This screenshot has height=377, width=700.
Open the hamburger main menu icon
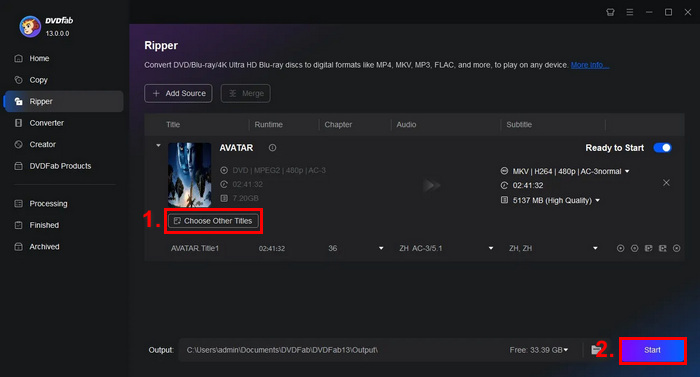tap(629, 12)
